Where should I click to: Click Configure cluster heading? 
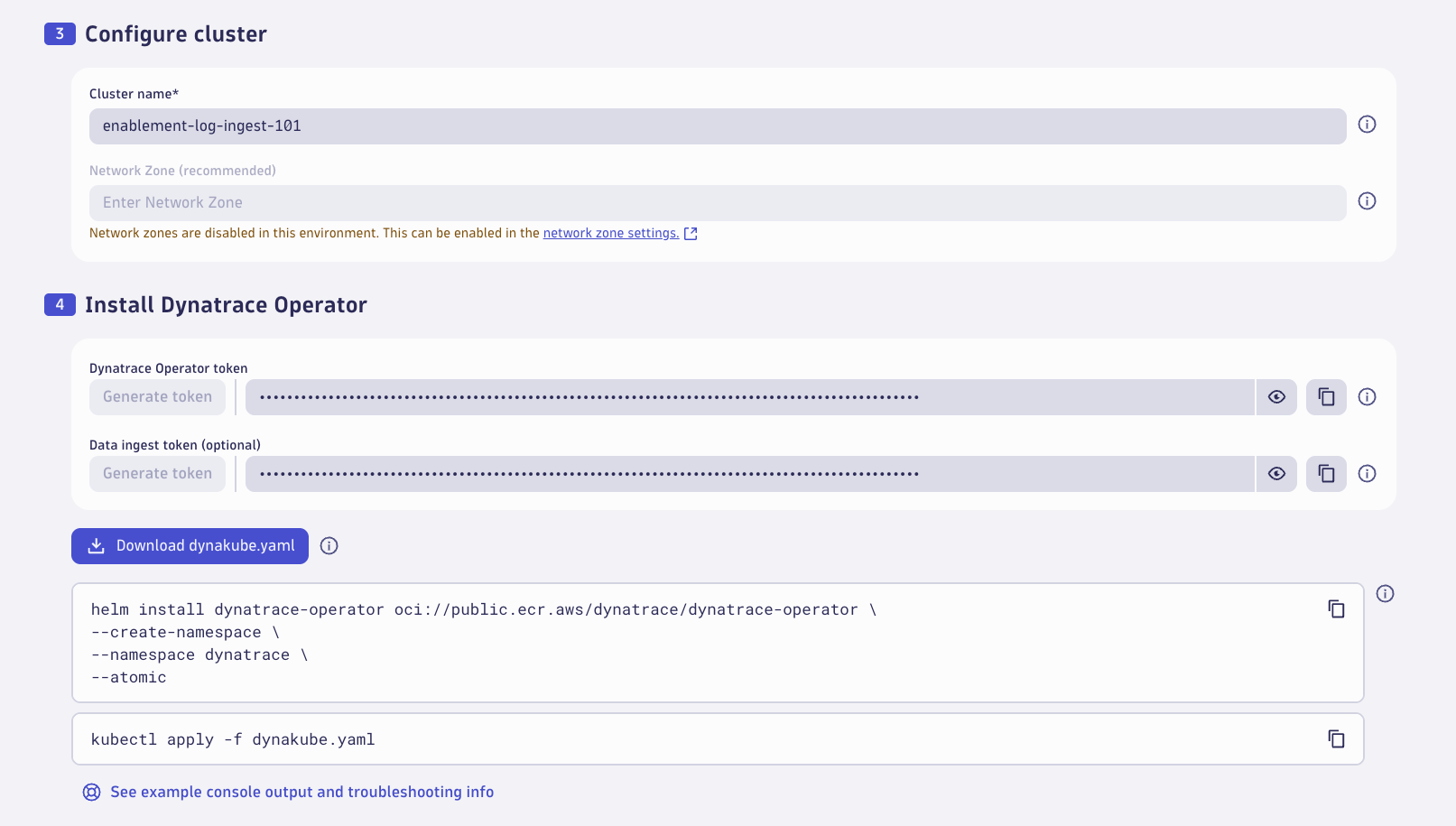(176, 34)
